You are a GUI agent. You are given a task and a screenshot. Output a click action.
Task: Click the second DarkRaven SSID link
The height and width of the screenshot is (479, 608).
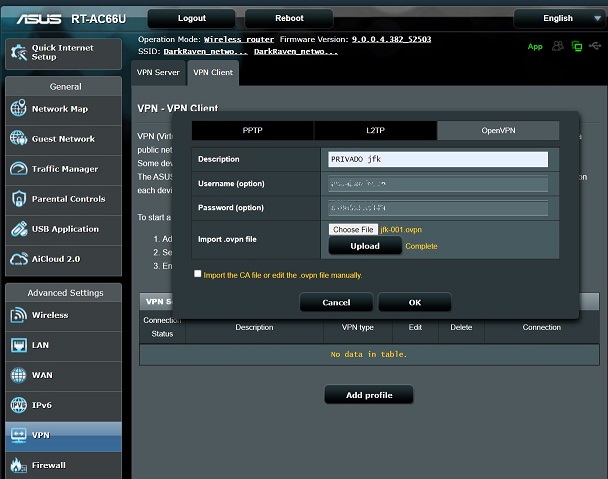[296, 52]
